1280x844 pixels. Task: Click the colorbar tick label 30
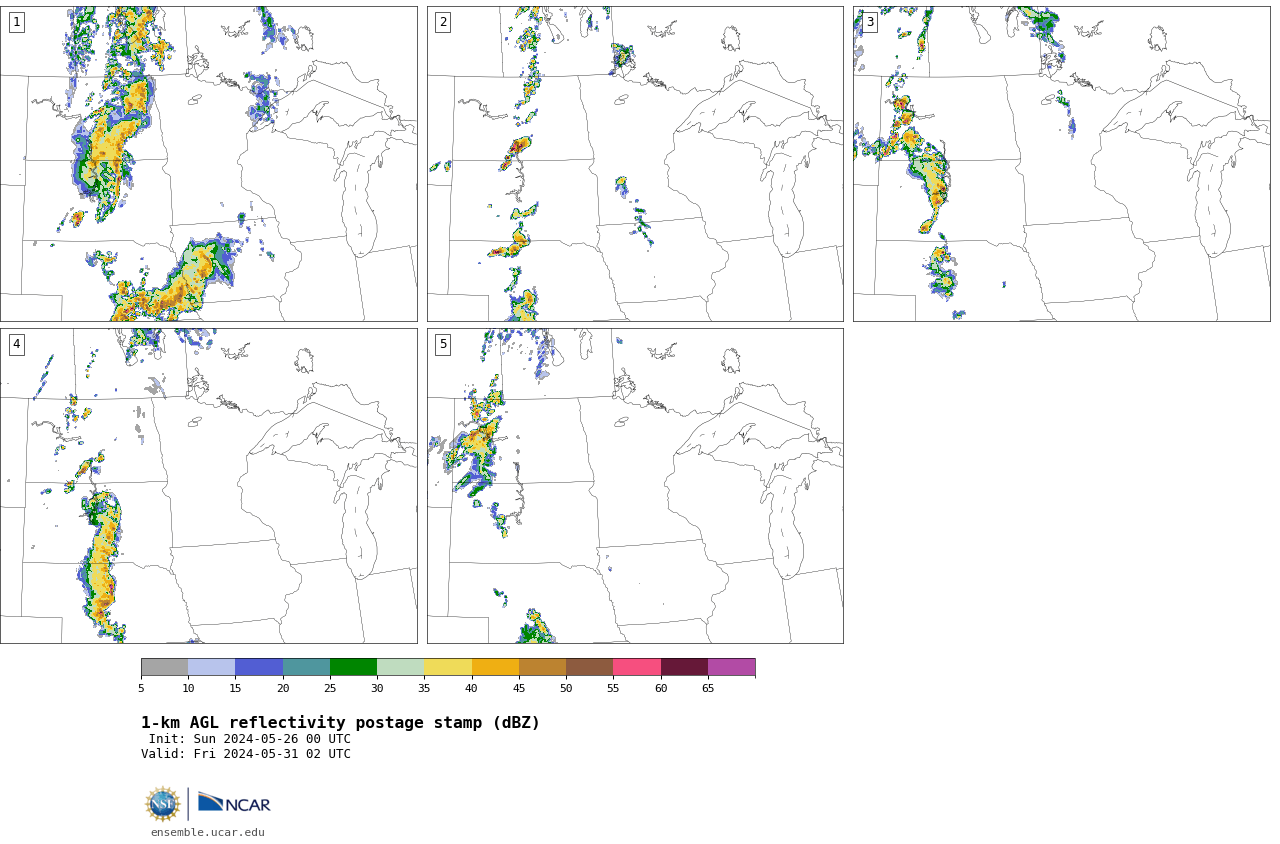[377, 688]
